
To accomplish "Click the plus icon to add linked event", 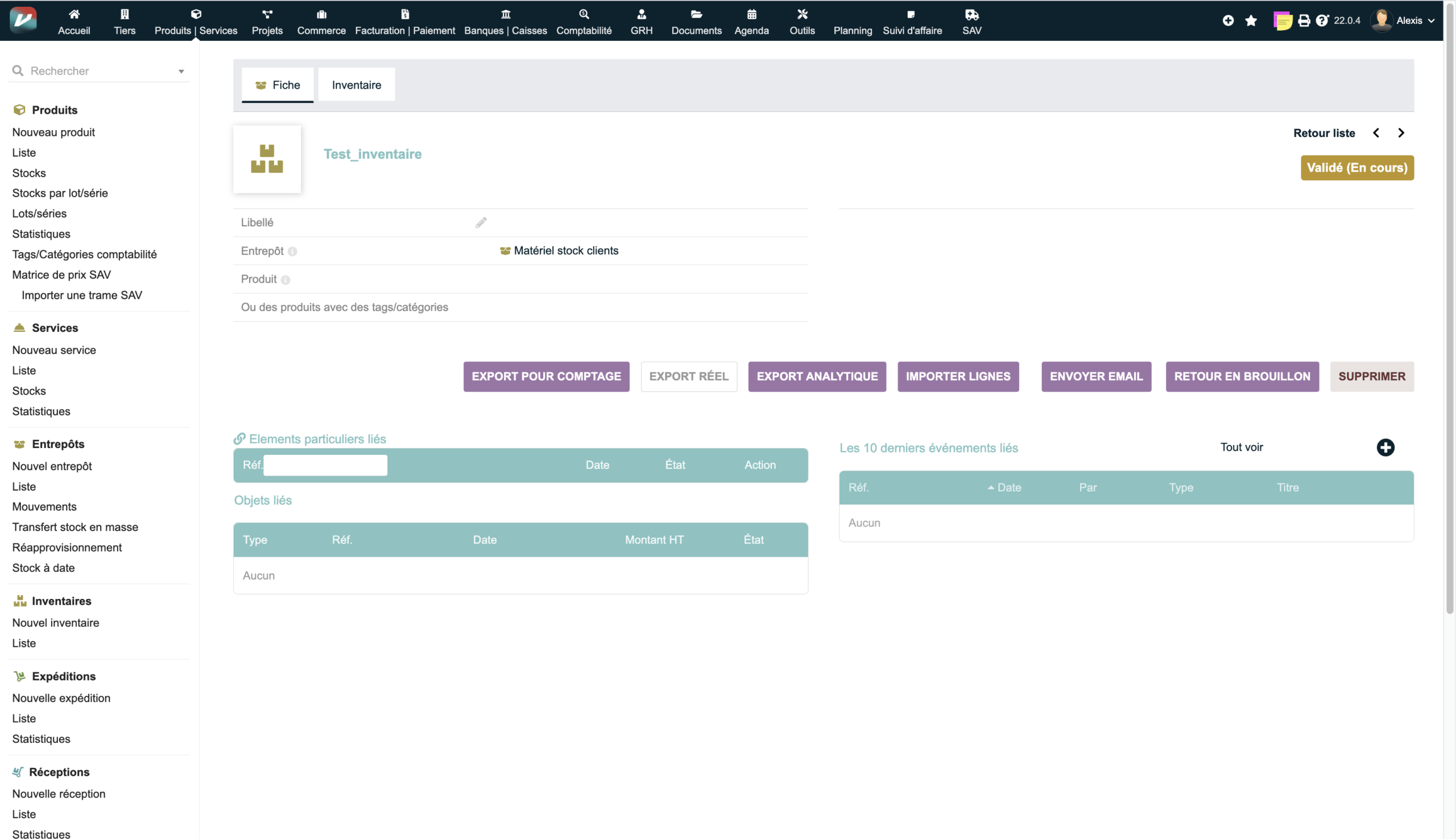I will [1385, 448].
